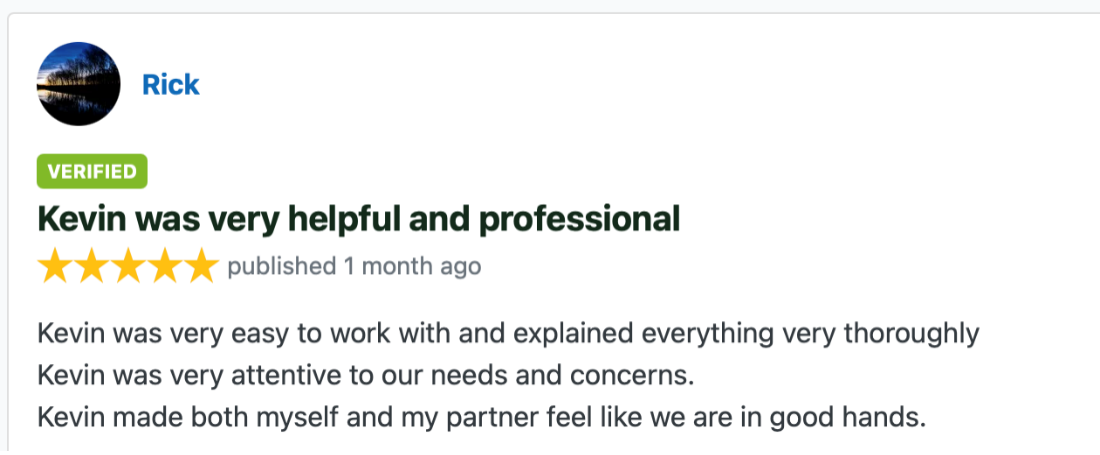Open the review title about Kevin

tap(358, 218)
